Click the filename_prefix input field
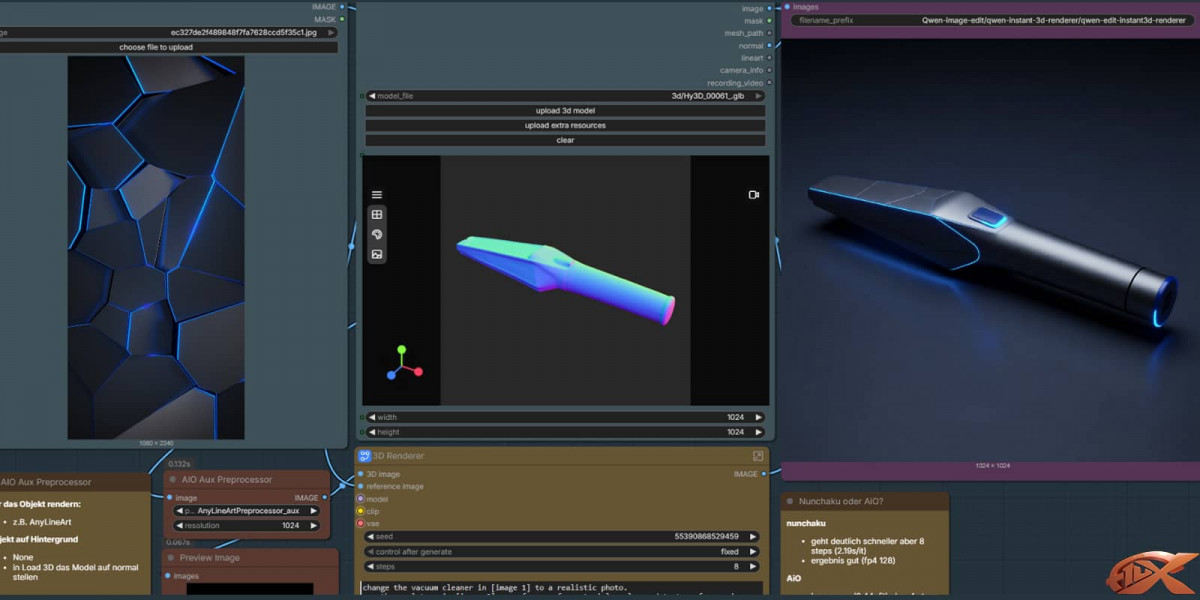The width and height of the screenshot is (1200, 600). click(990, 20)
